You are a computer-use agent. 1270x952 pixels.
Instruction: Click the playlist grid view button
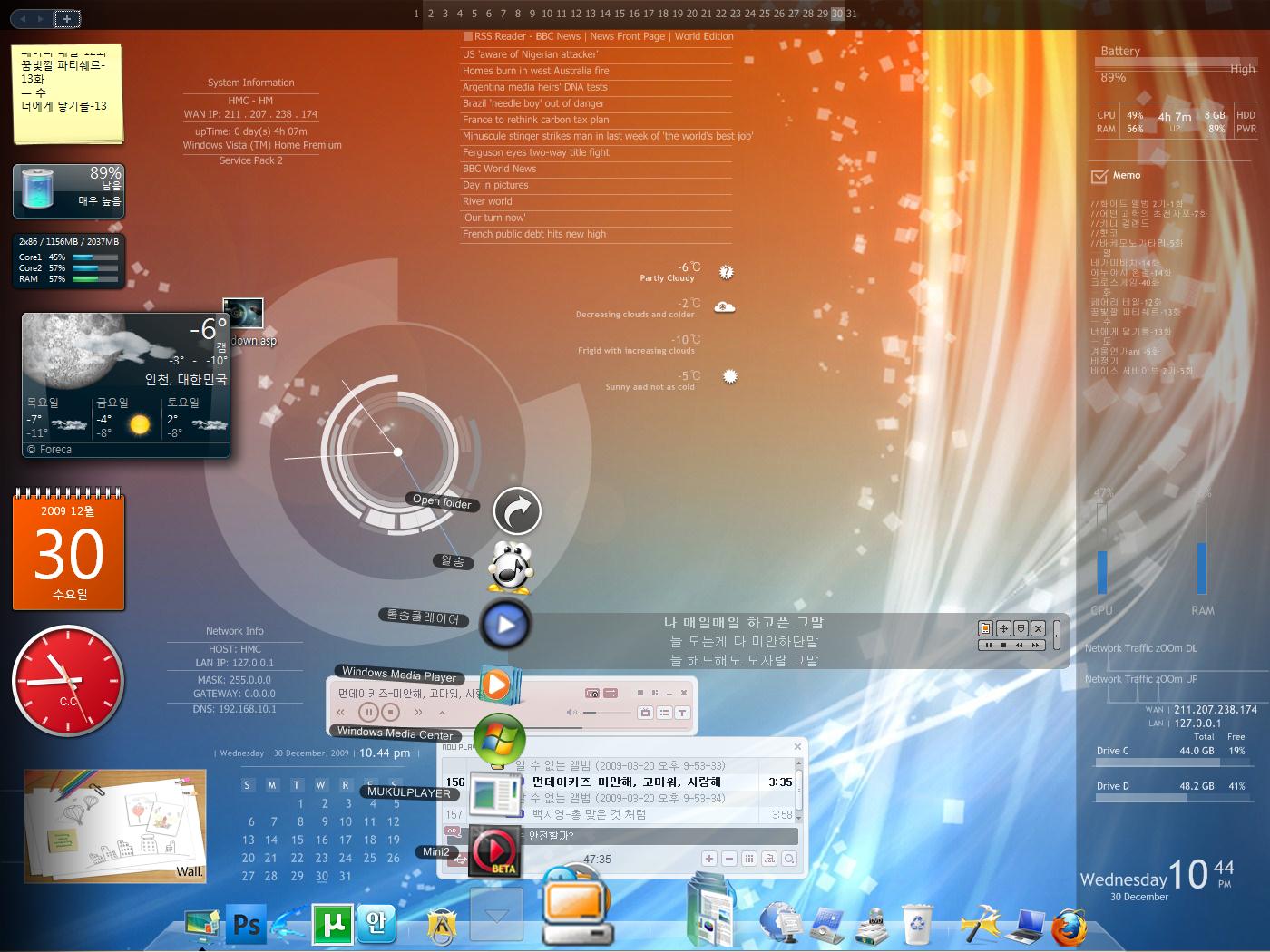pos(749,859)
